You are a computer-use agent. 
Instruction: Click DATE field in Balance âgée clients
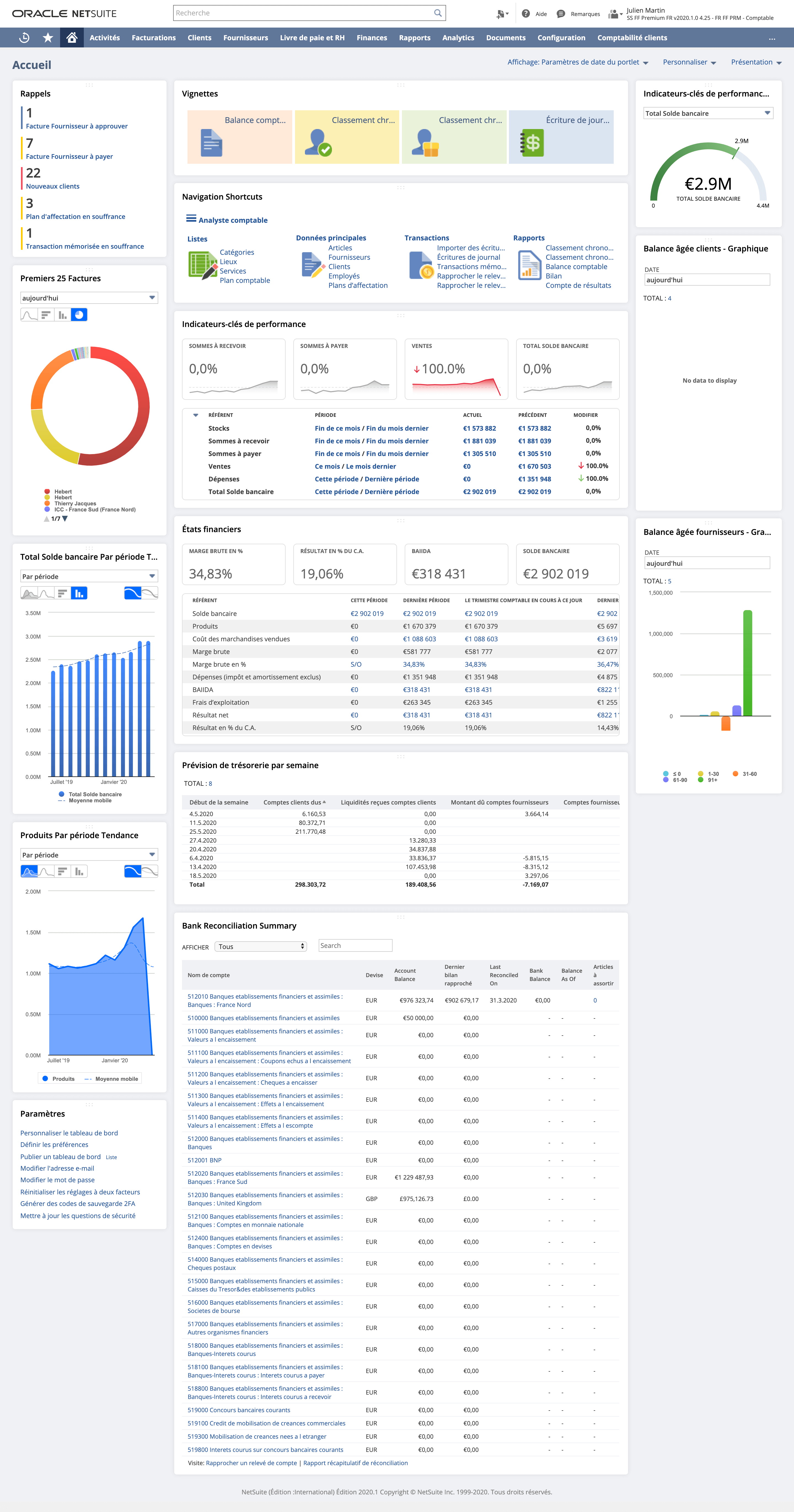[707, 280]
